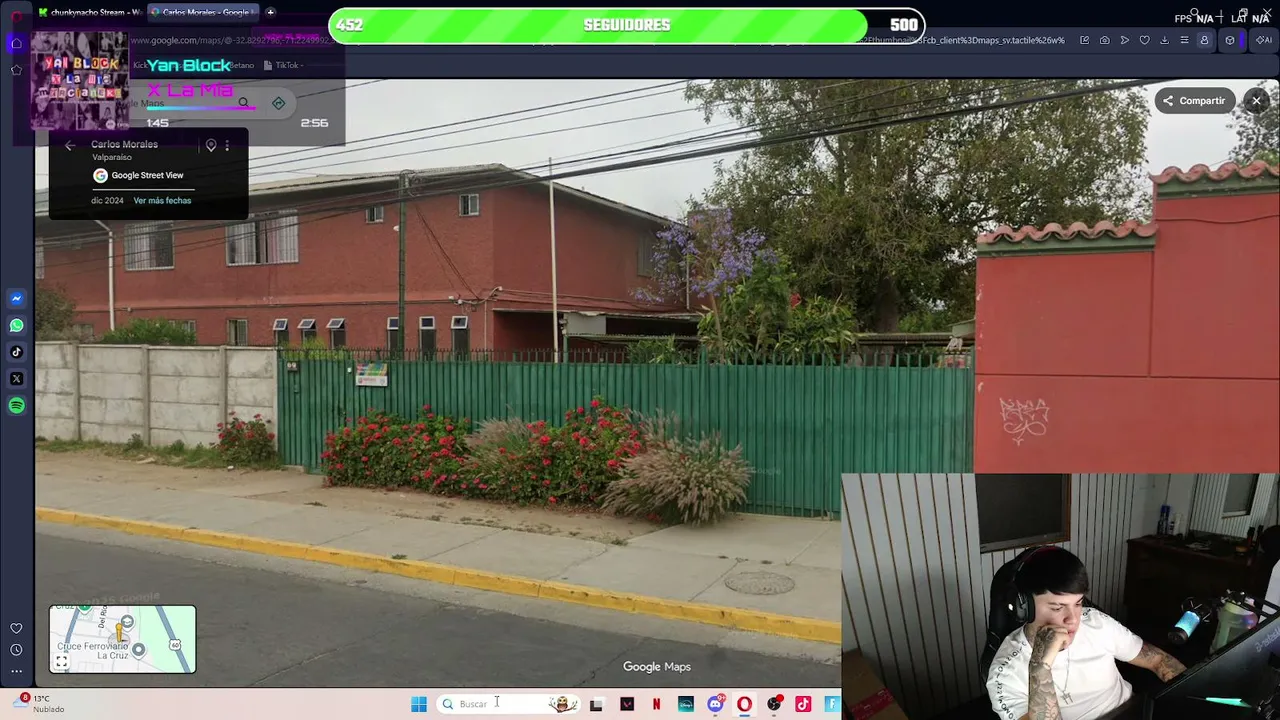1280x720 pixels.
Task: Click "Ver más fechas" link
Action: click(x=162, y=200)
